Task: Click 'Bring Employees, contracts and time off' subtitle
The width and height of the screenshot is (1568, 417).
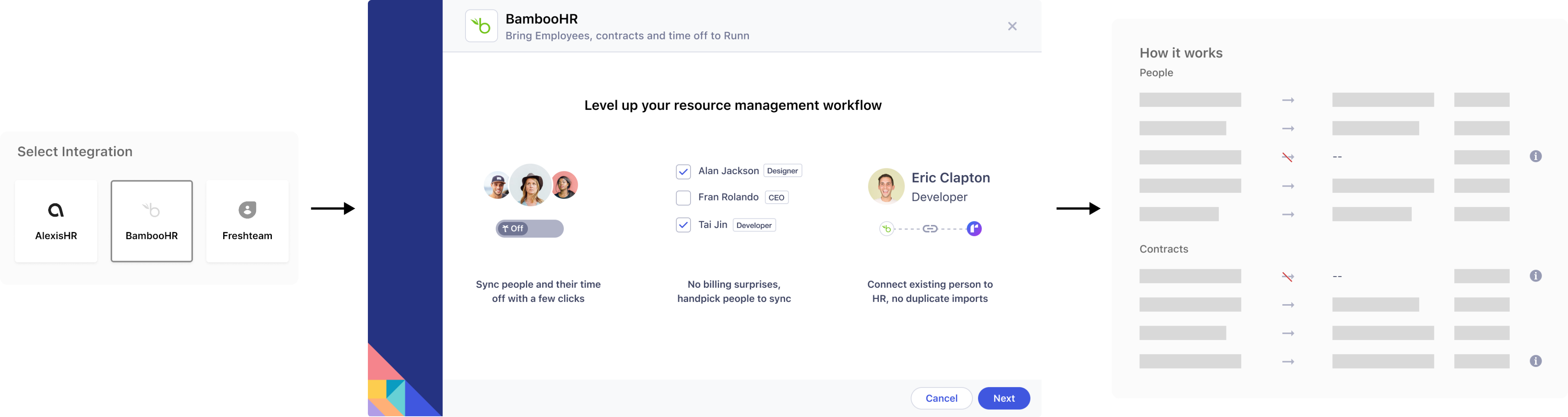Action: pyautogui.click(x=627, y=36)
